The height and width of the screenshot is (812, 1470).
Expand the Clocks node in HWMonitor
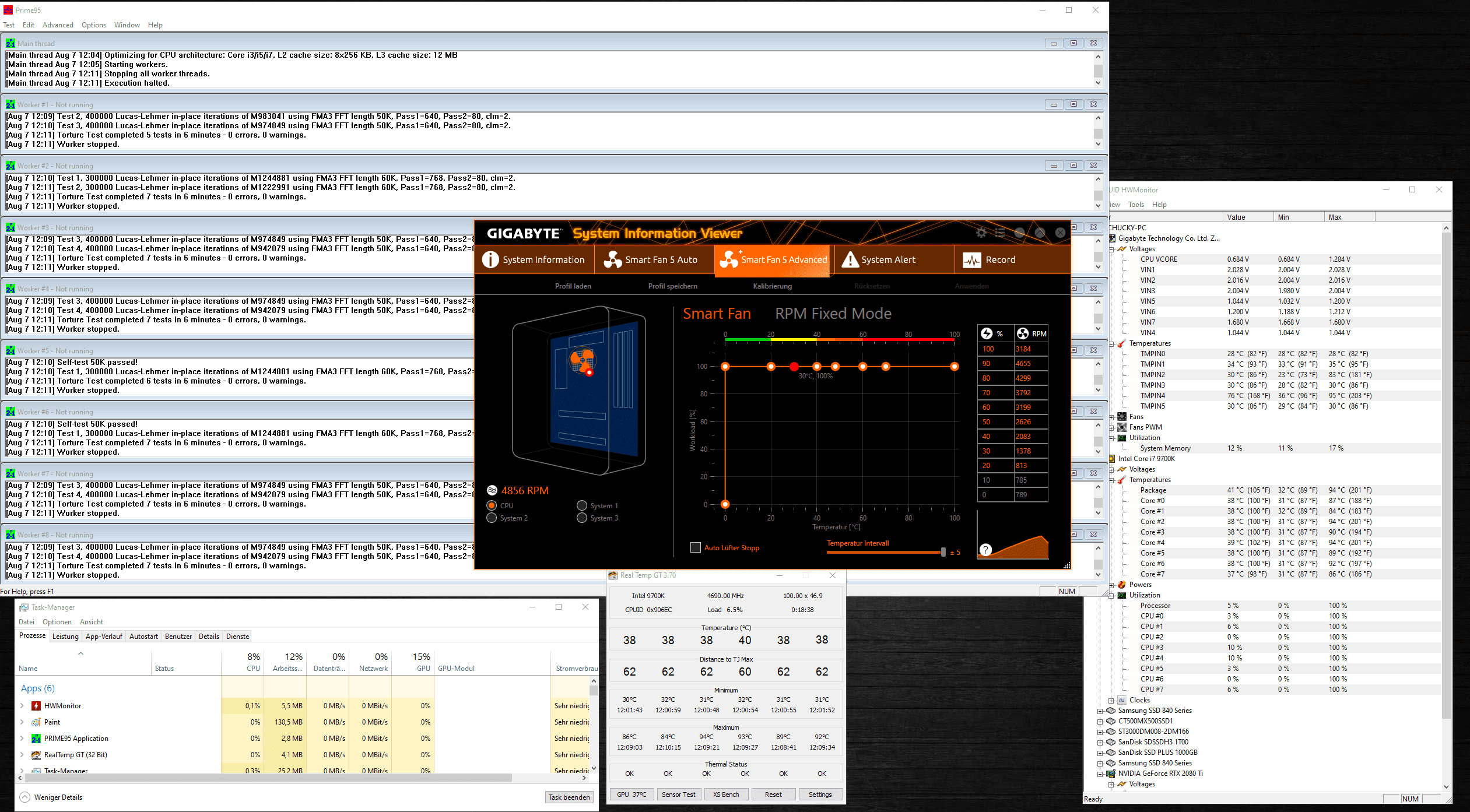(x=1111, y=701)
